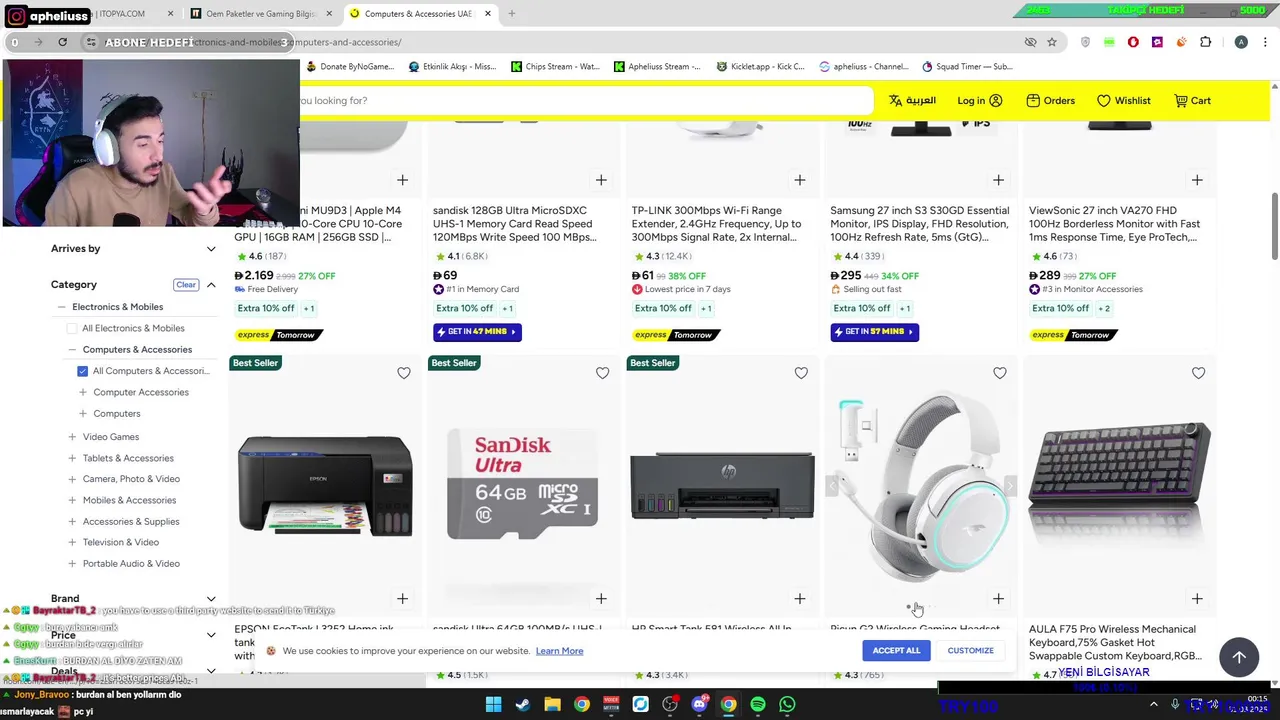
Task: Bookmark this page with the star icon
Action: pyautogui.click(x=1052, y=42)
